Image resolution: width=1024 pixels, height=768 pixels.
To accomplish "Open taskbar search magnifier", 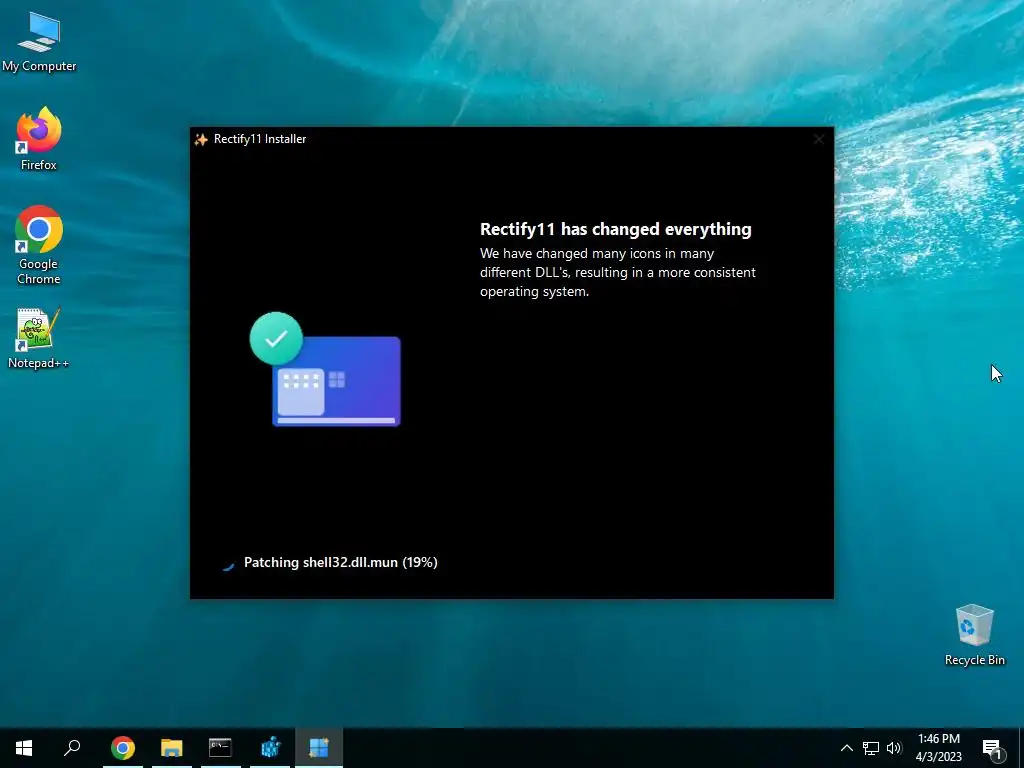I will 72,748.
